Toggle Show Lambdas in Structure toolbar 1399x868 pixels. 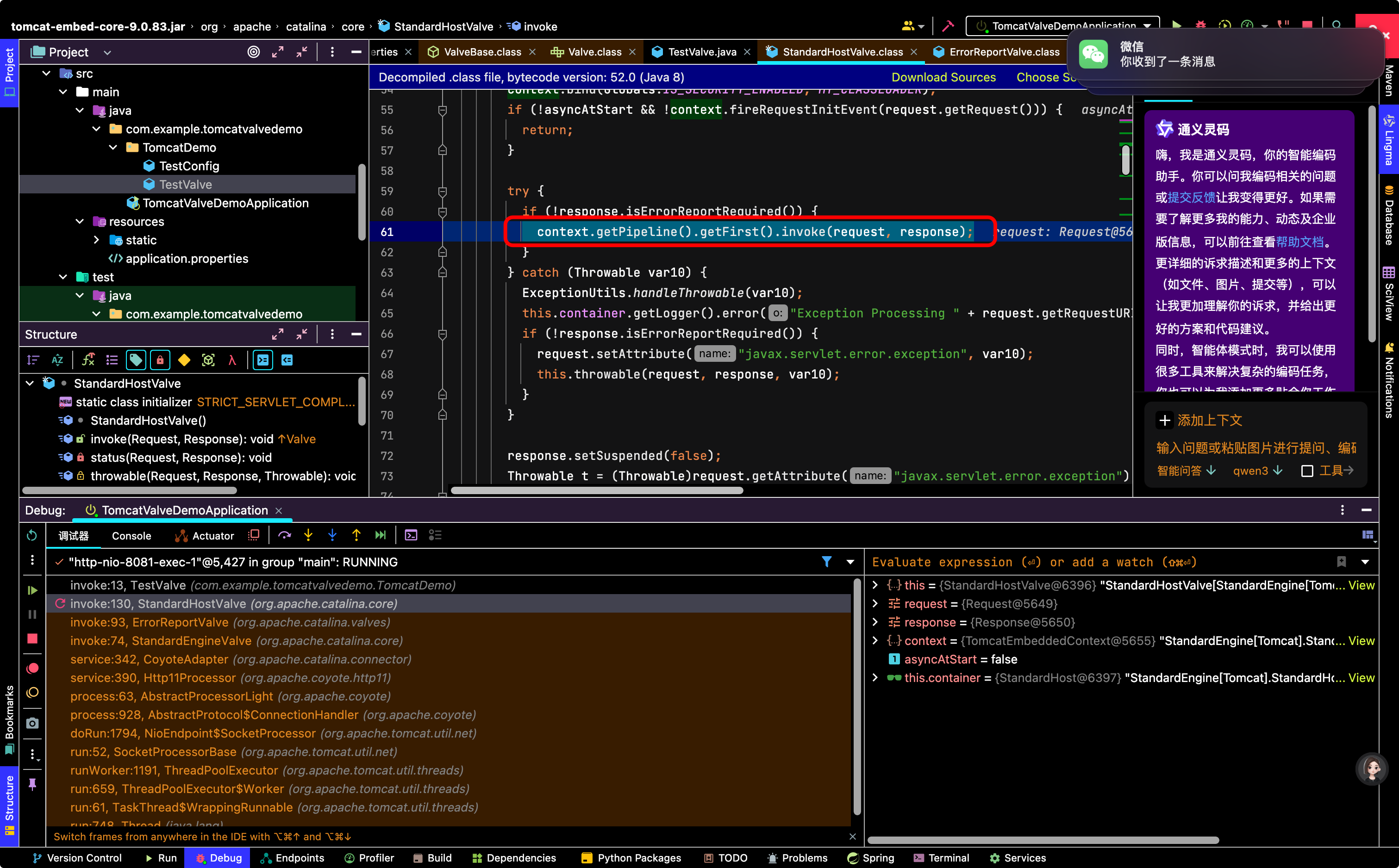tap(232, 360)
